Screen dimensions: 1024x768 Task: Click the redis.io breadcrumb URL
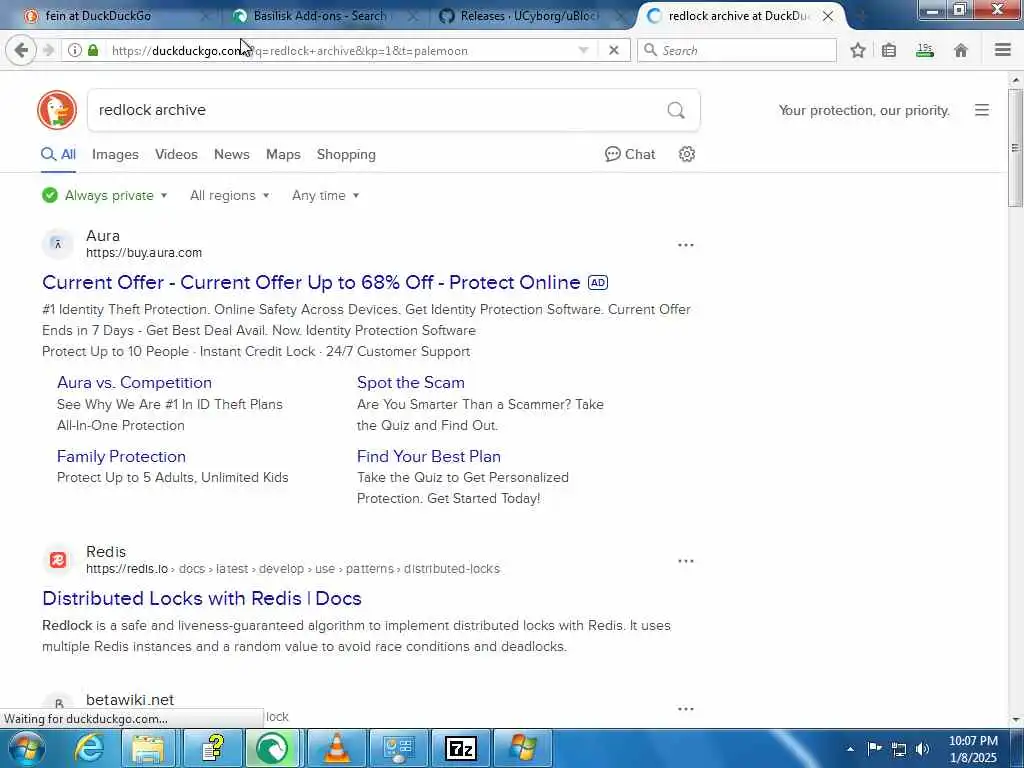293,569
